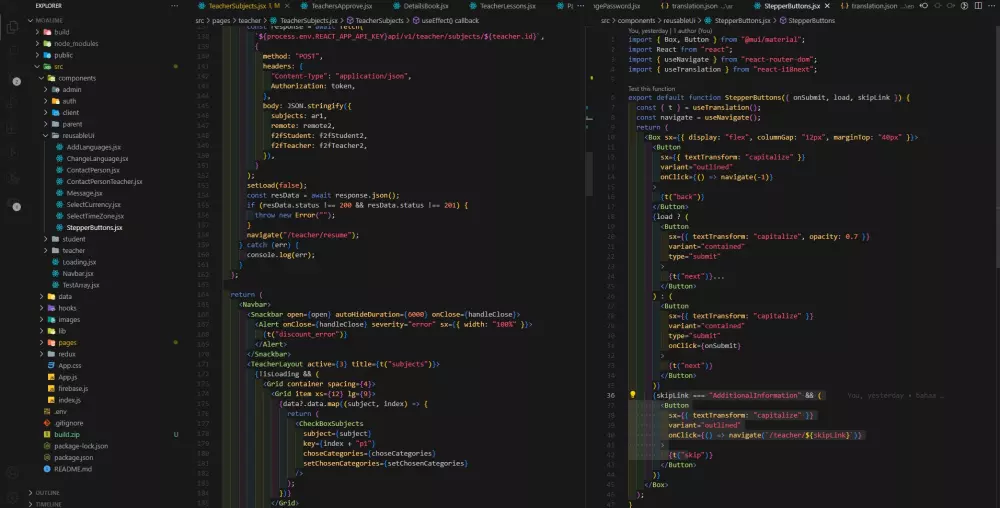Open the .env file

61,411
